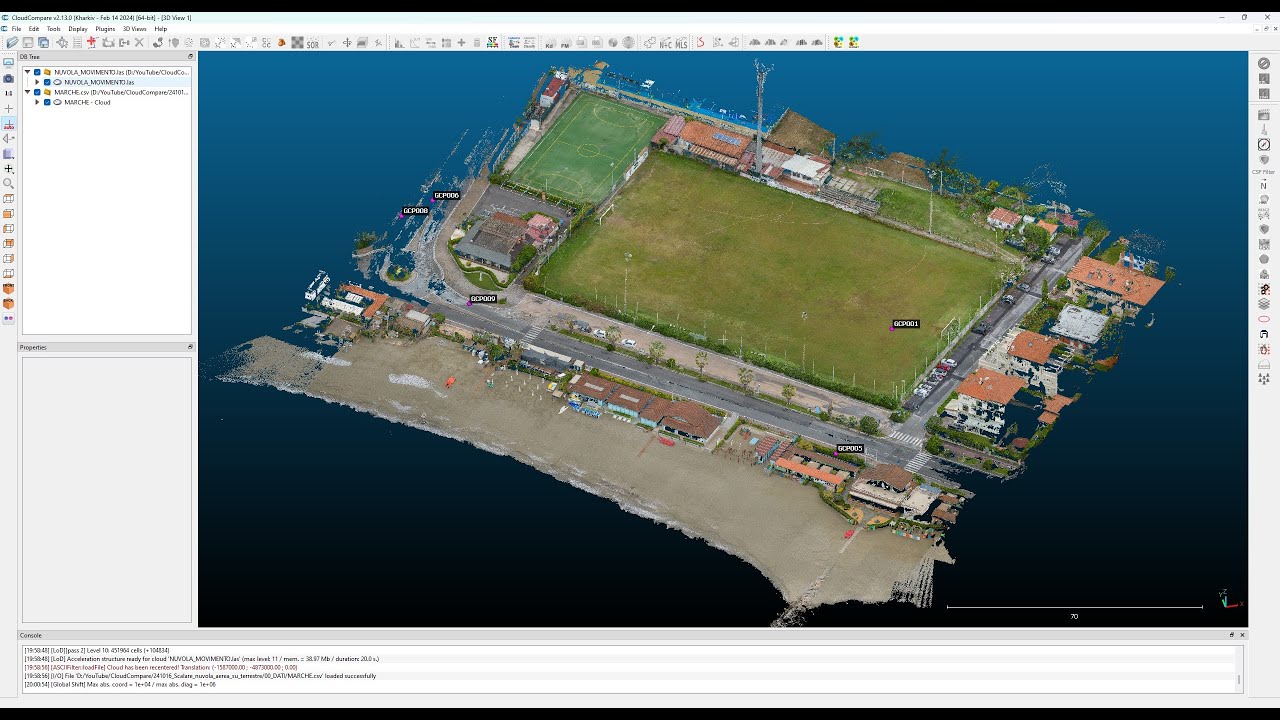Collapse the NUVOLA_MOVIMENTO.las file group
Screen dimensions: 1280x720
click(27, 72)
